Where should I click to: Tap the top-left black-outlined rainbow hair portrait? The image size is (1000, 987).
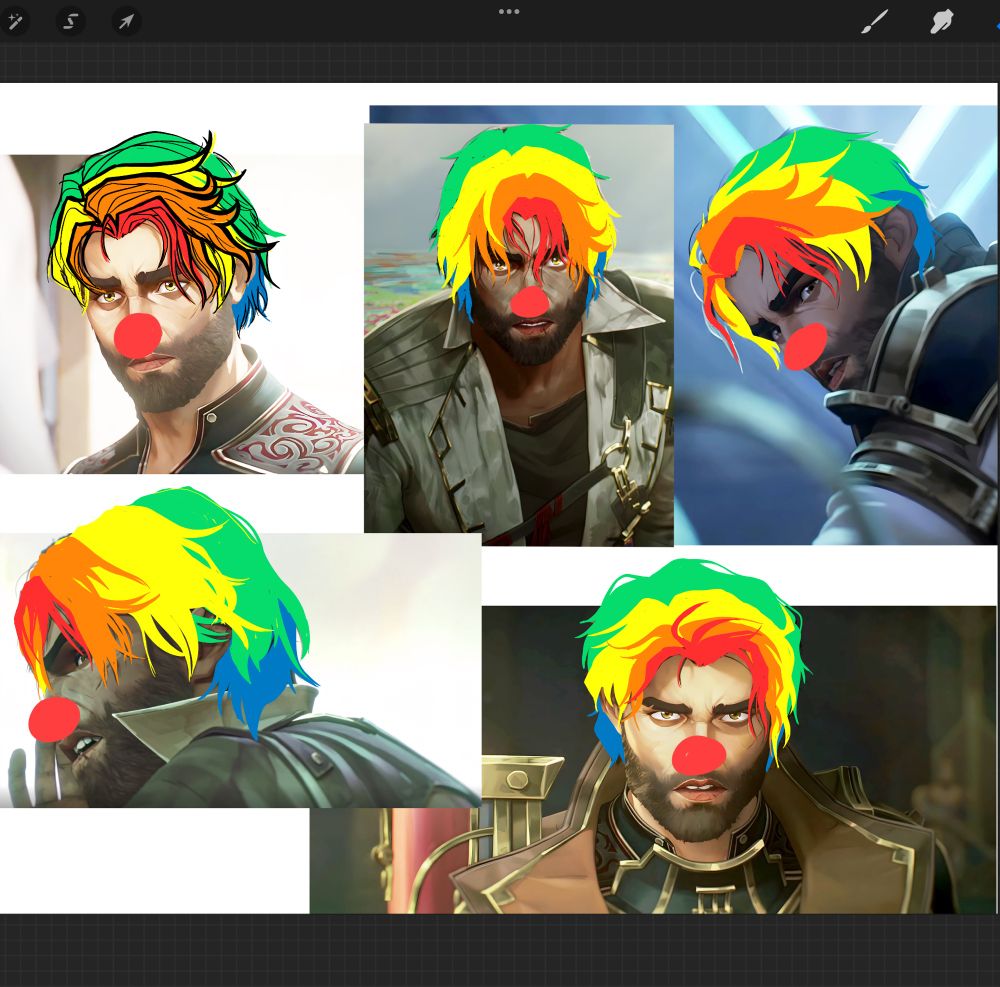click(182, 303)
